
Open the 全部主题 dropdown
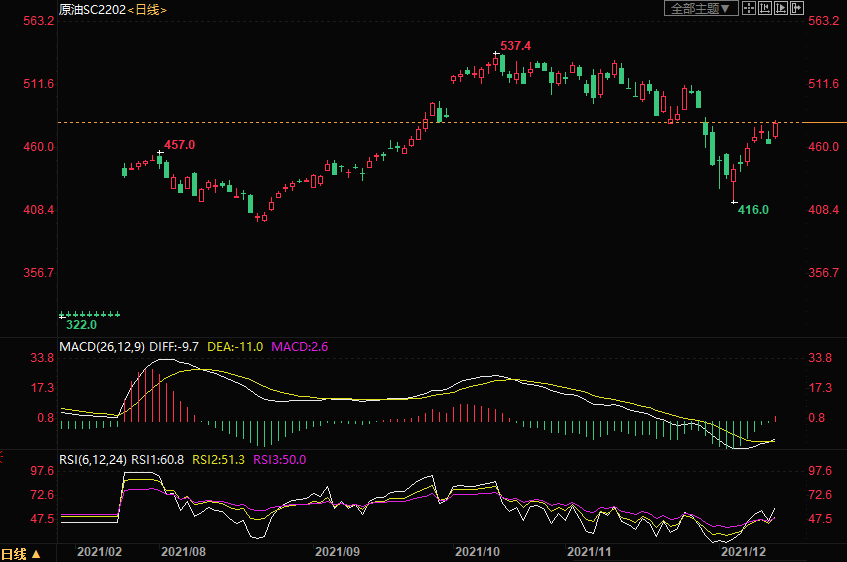[x=701, y=8]
